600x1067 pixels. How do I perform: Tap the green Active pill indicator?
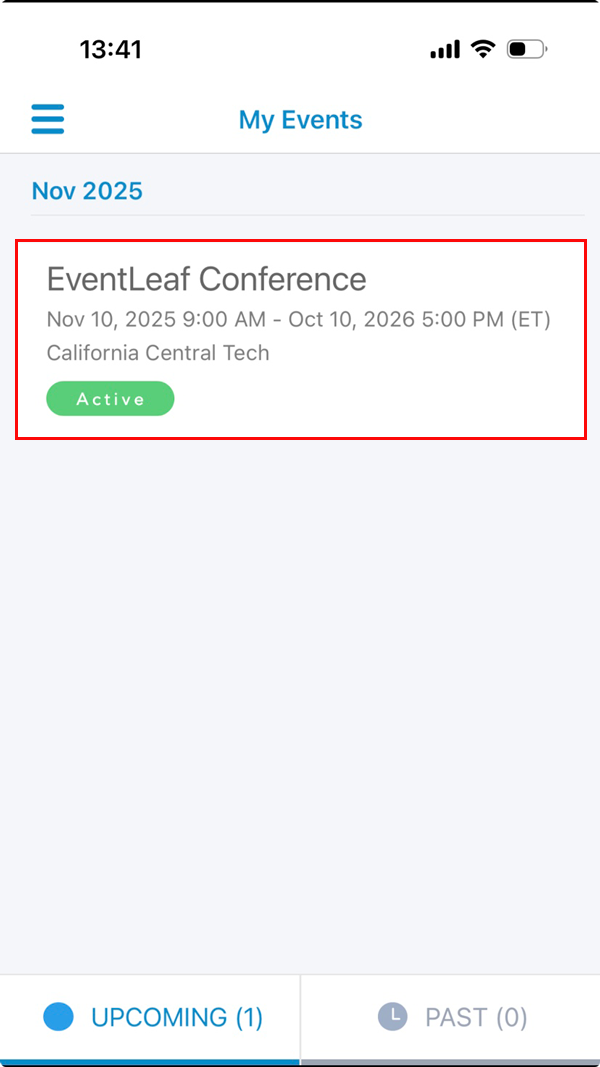[x=110, y=398]
